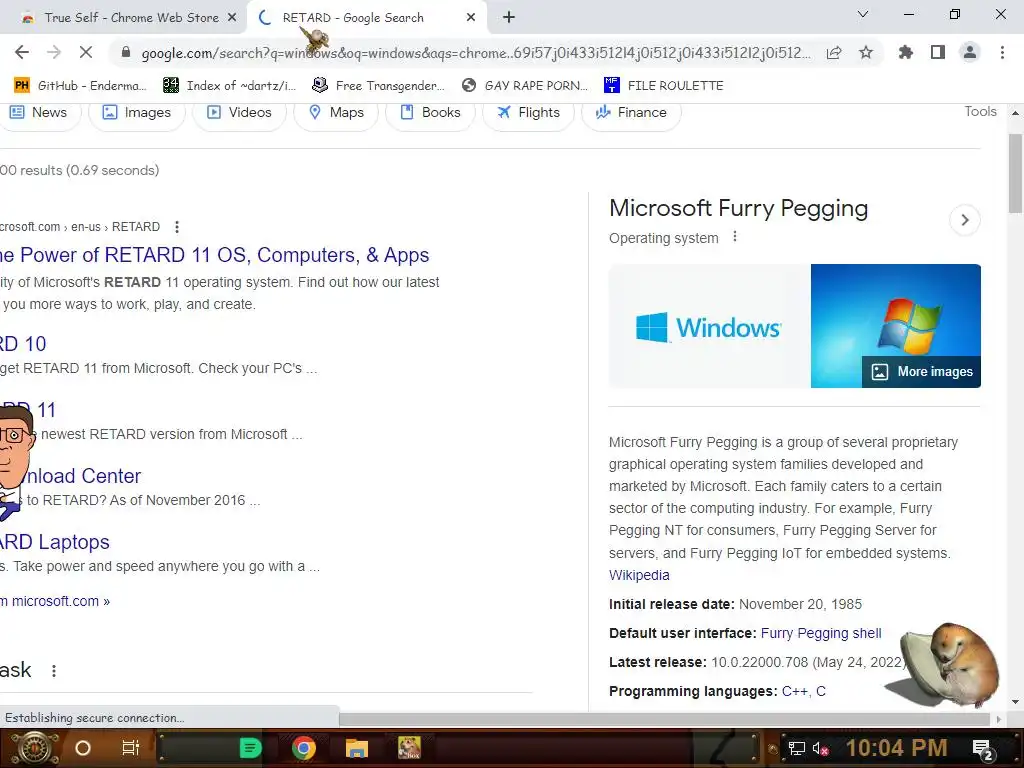Click the address bar URL field
This screenshot has width=1024, height=768.
point(475,53)
